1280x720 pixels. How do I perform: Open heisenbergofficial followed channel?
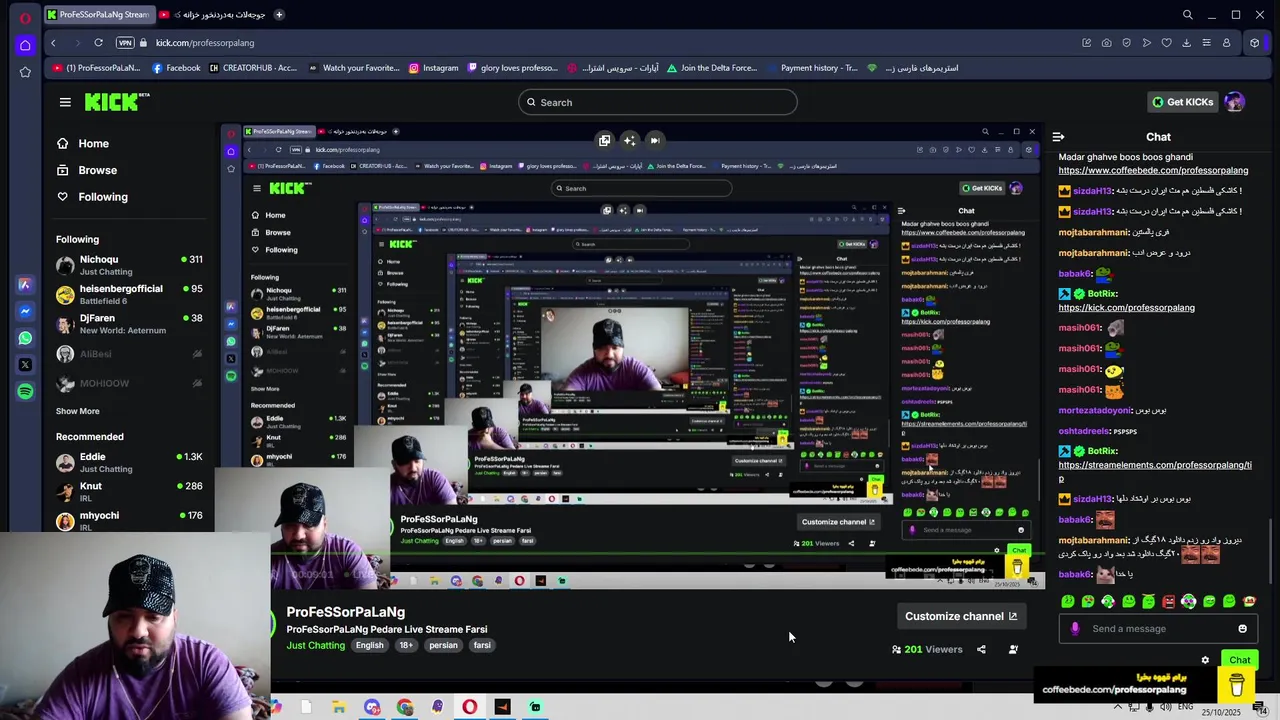(x=129, y=294)
